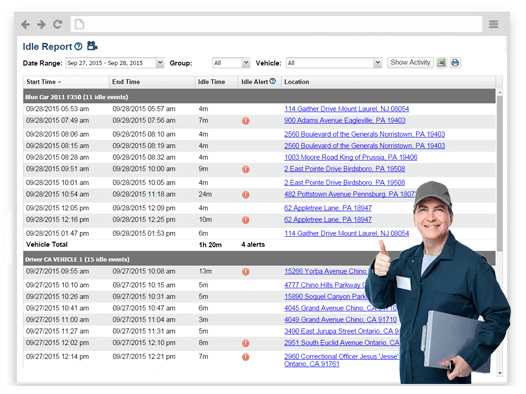Open 482 Pottstown Avenue Pennsburg link
Image resolution: width=526 pixels, height=394 pixels.
(x=350, y=194)
